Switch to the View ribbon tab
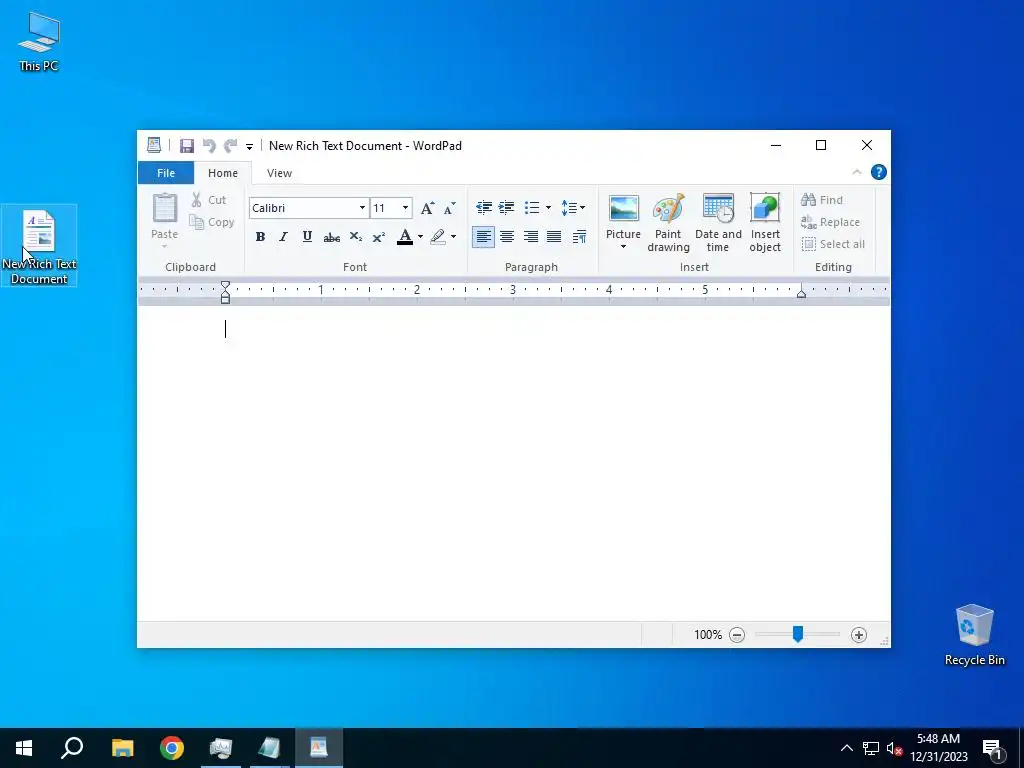 point(280,173)
